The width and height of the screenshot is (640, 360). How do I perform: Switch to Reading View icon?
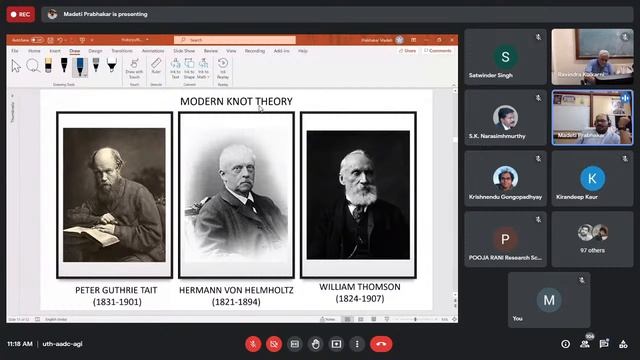coord(373,319)
